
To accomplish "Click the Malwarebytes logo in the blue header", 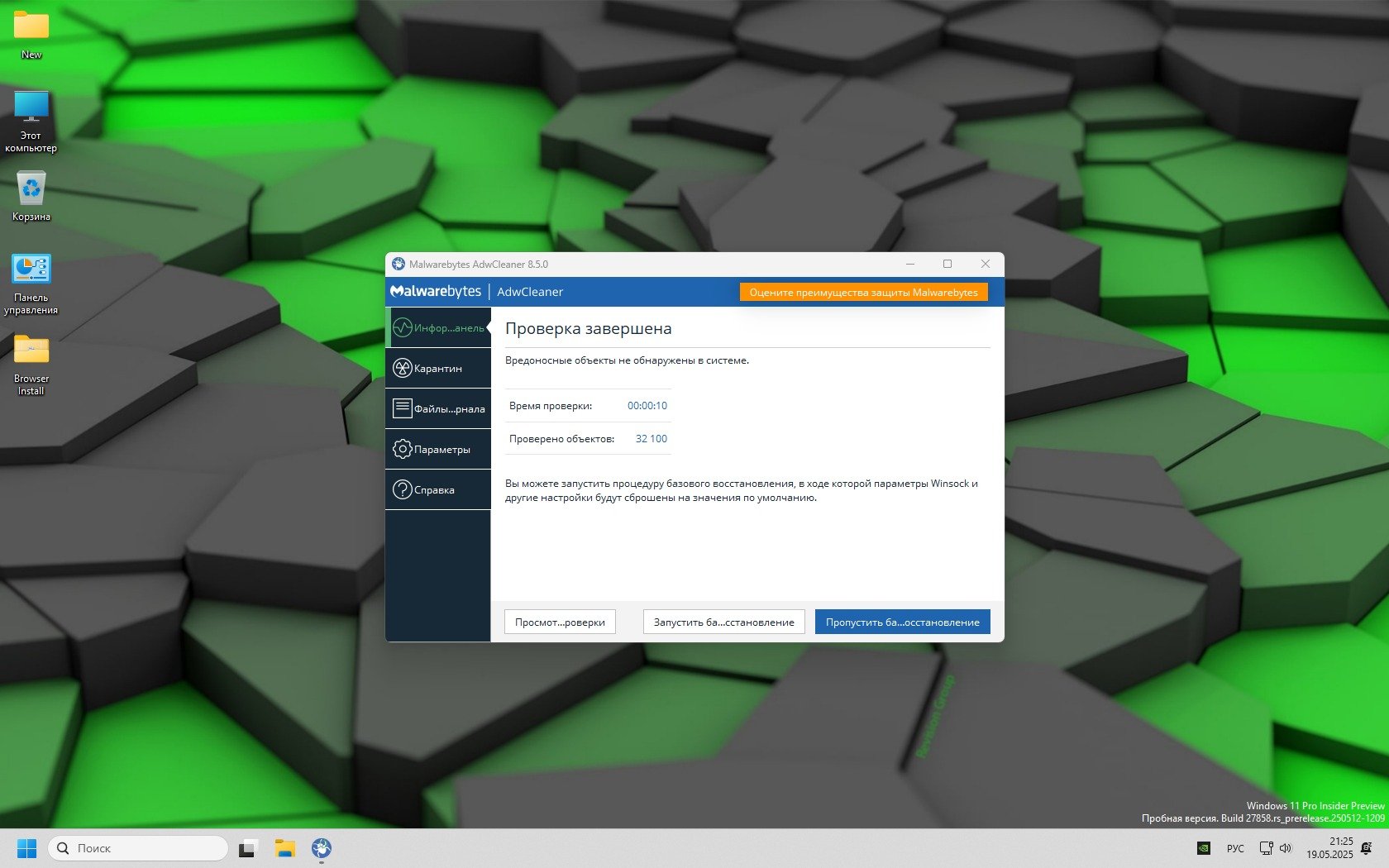I will [436, 292].
